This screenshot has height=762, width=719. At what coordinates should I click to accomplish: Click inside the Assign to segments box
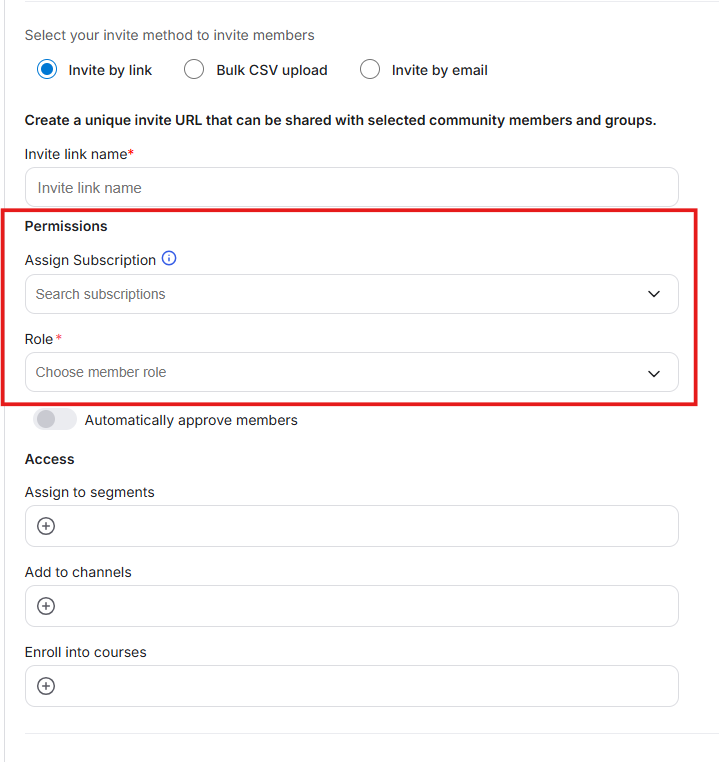(x=360, y=526)
